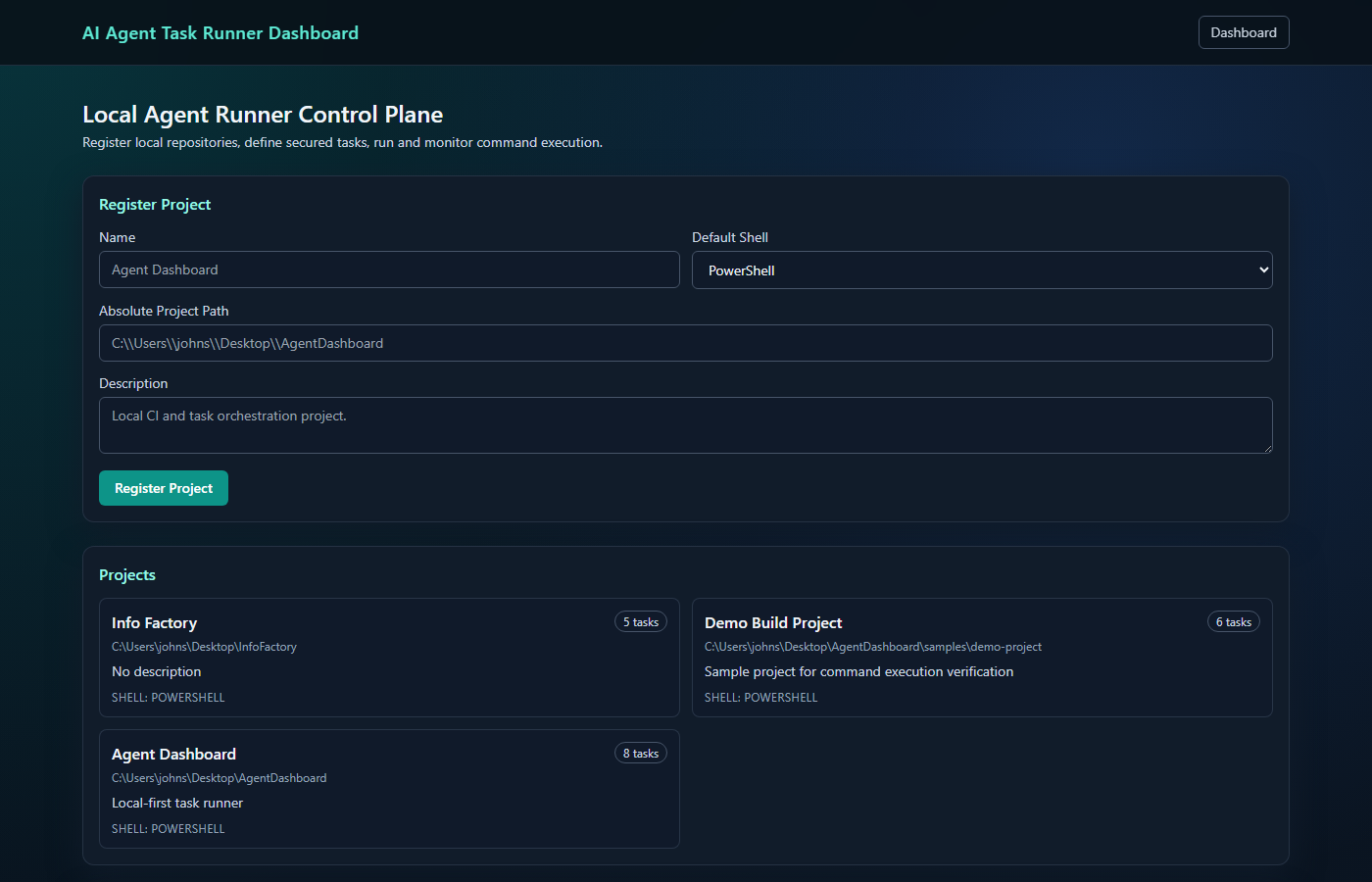
Task: Click the AI Agent Task Runner Dashboard title
Action: point(220,32)
